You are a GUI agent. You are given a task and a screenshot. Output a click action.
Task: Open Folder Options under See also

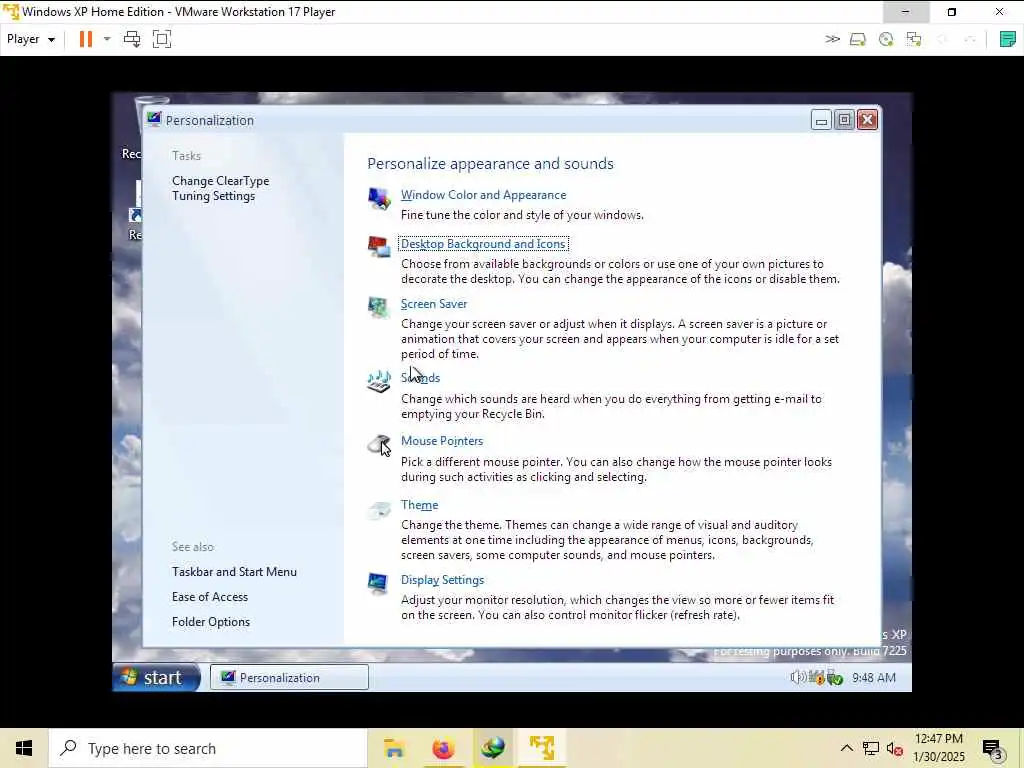click(x=211, y=622)
